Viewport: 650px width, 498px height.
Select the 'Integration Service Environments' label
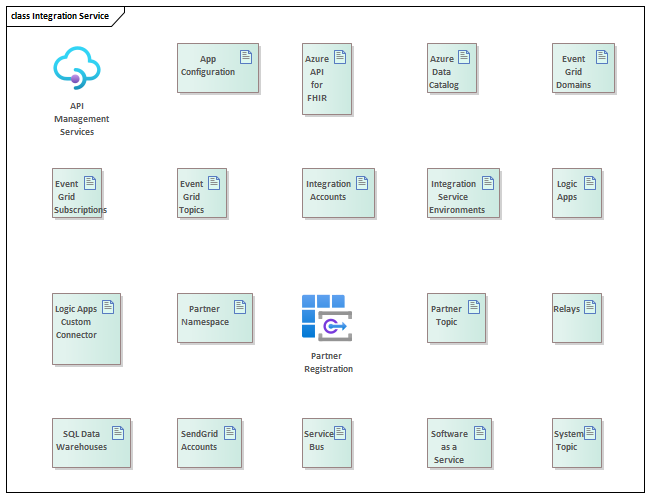(x=457, y=197)
